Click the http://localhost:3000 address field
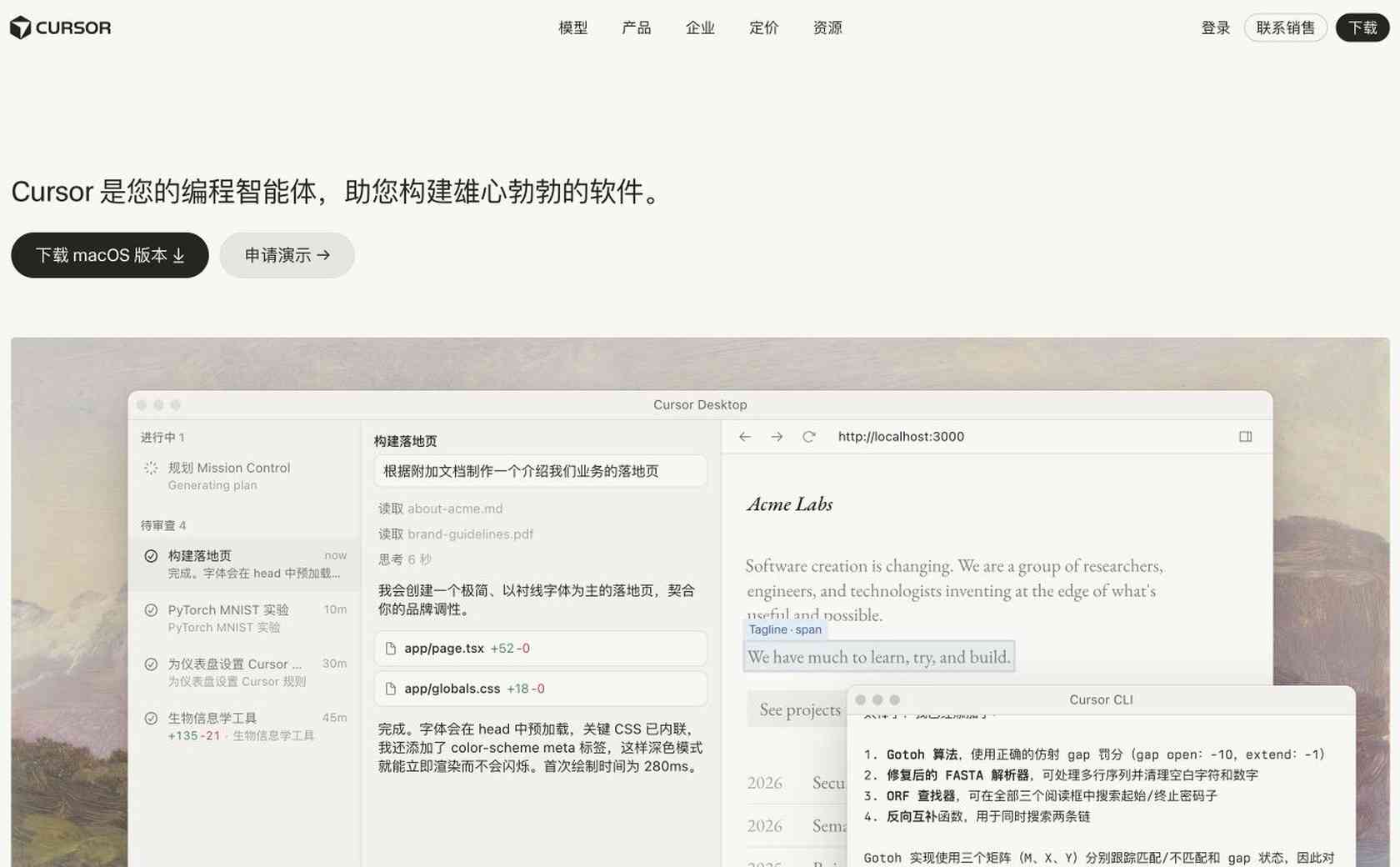1400x867 pixels. (901, 437)
